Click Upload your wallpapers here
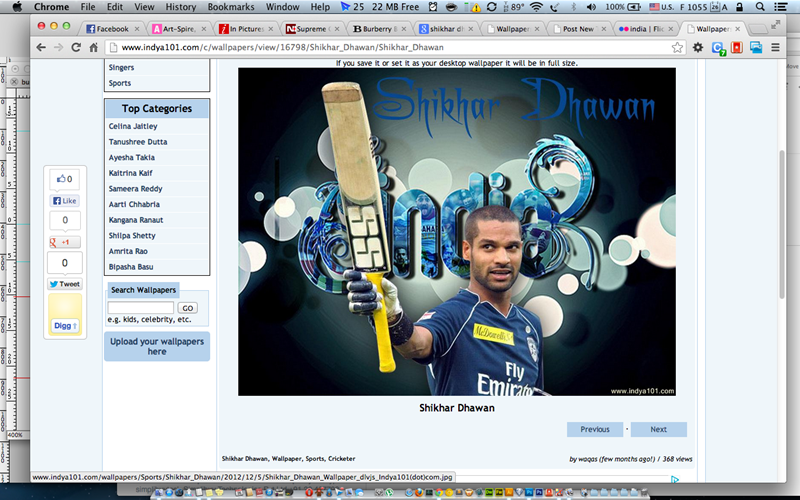 157,346
